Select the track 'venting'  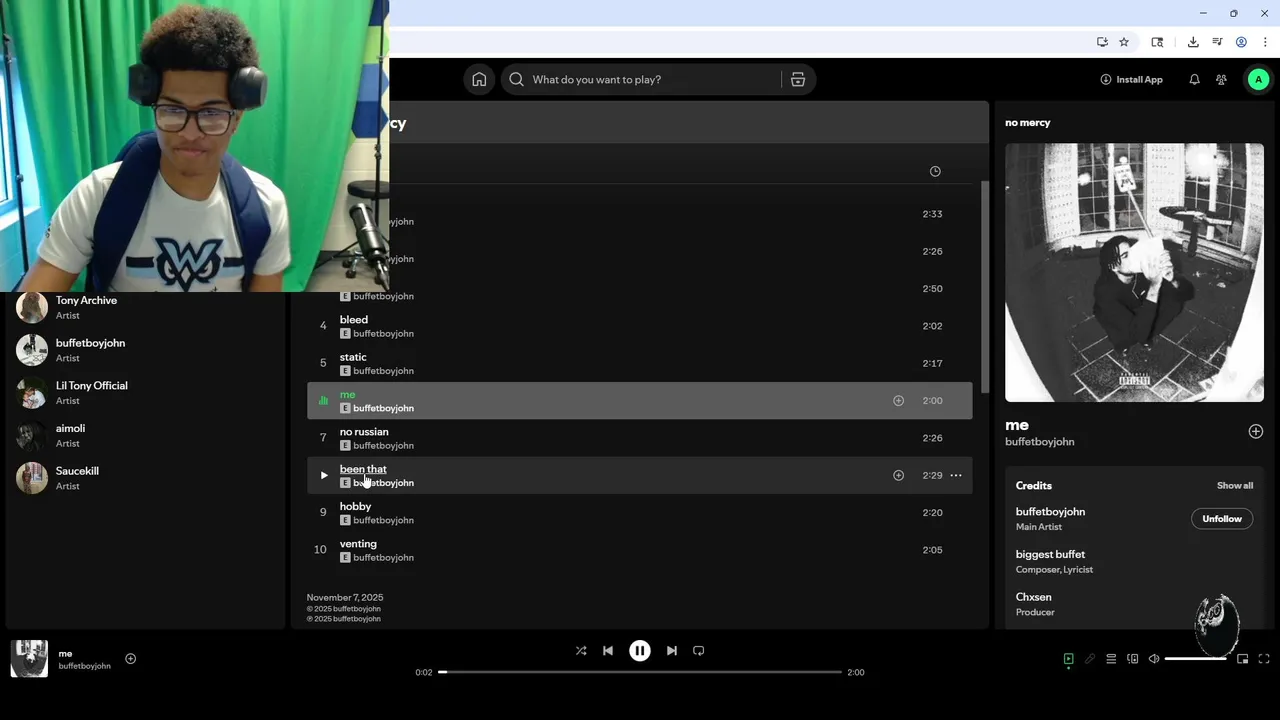(639, 550)
